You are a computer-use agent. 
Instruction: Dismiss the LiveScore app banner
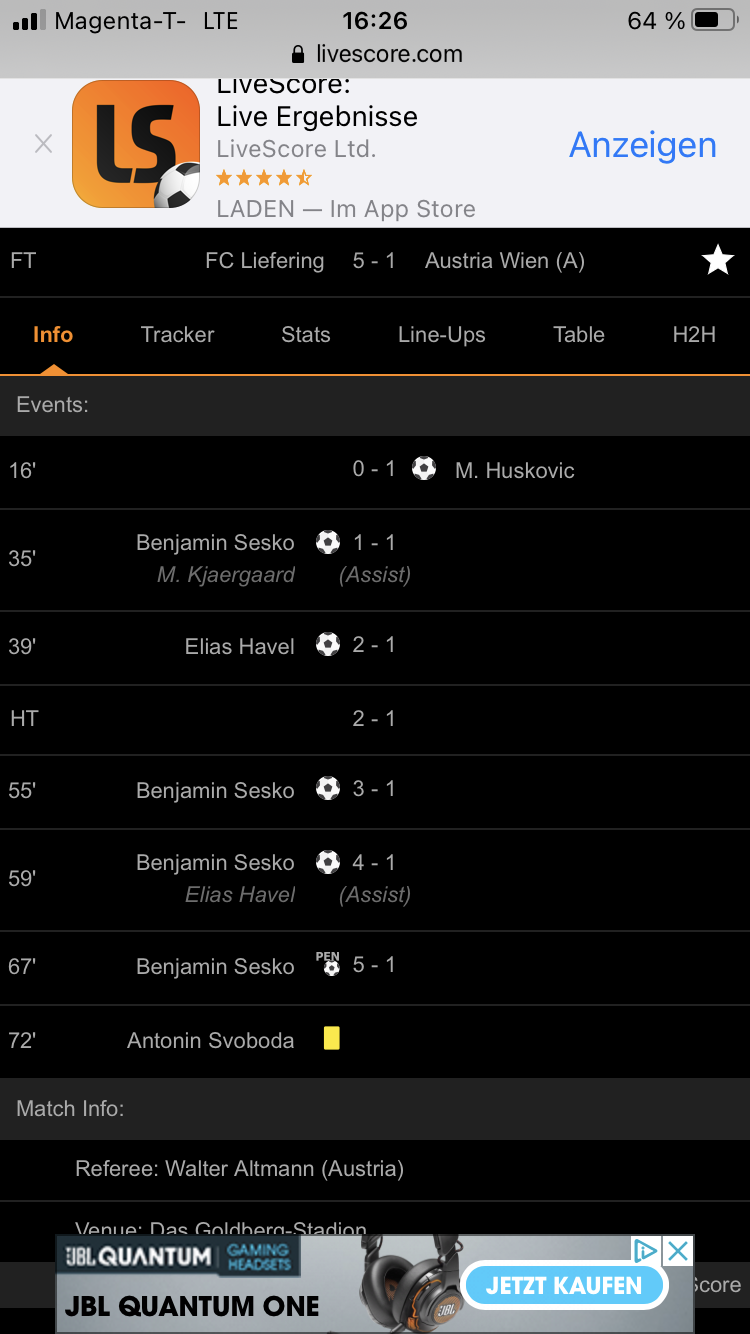point(43,144)
